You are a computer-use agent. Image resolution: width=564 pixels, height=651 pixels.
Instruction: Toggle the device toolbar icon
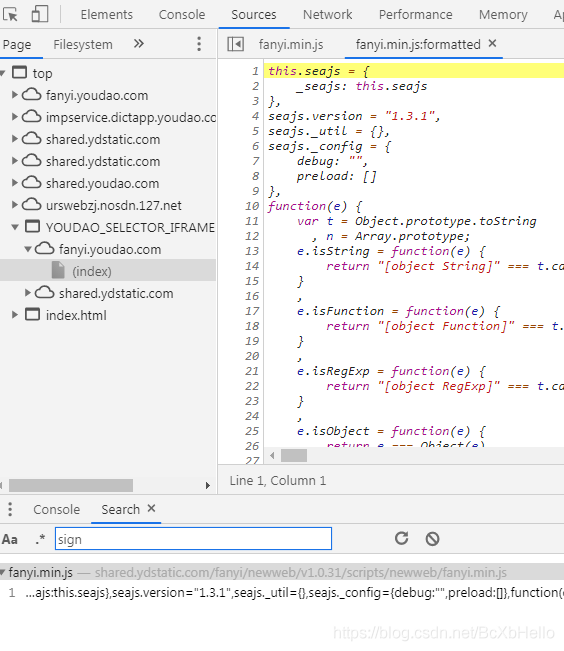coord(40,14)
